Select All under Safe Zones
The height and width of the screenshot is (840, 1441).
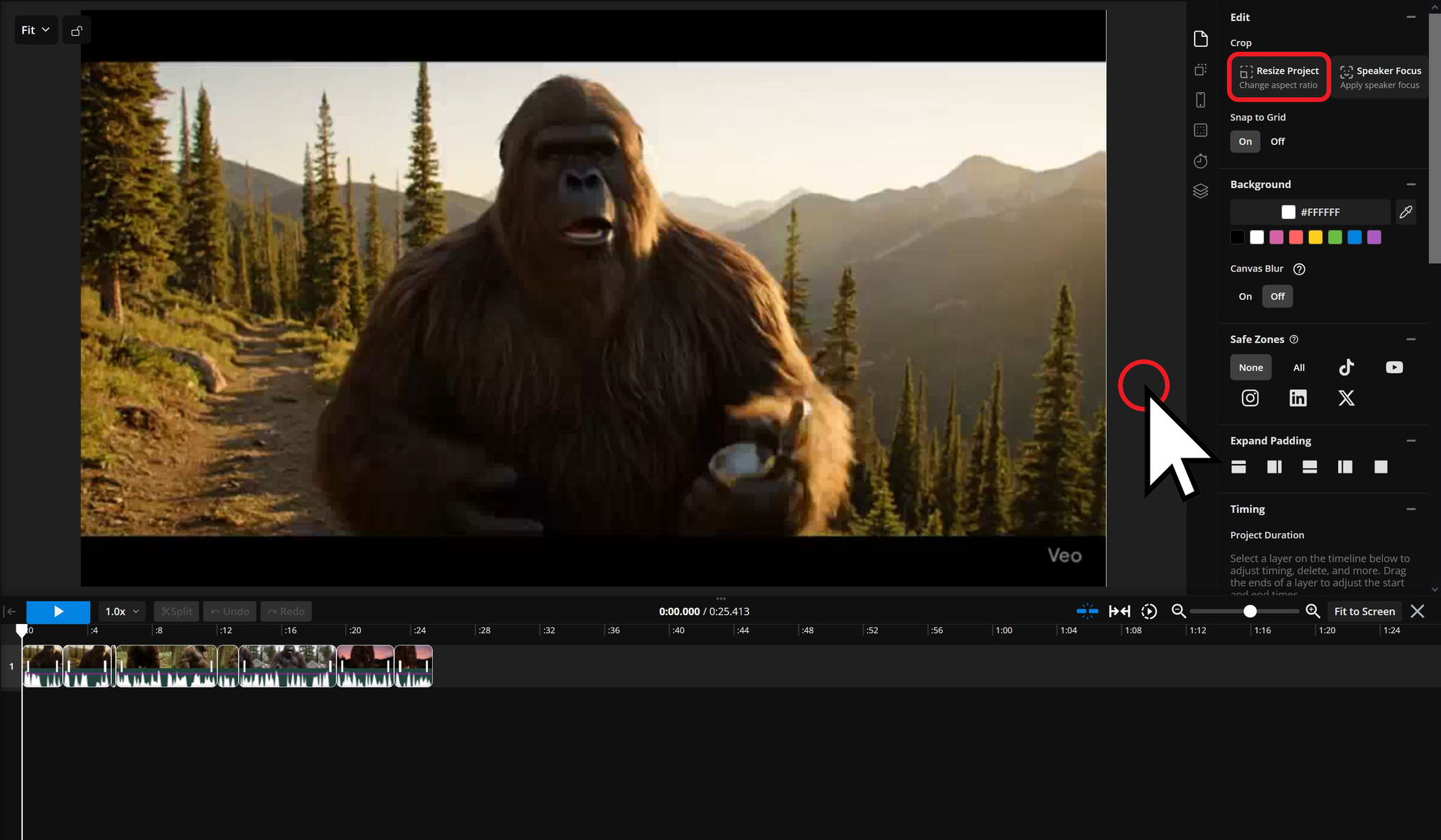tap(1298, 367)
